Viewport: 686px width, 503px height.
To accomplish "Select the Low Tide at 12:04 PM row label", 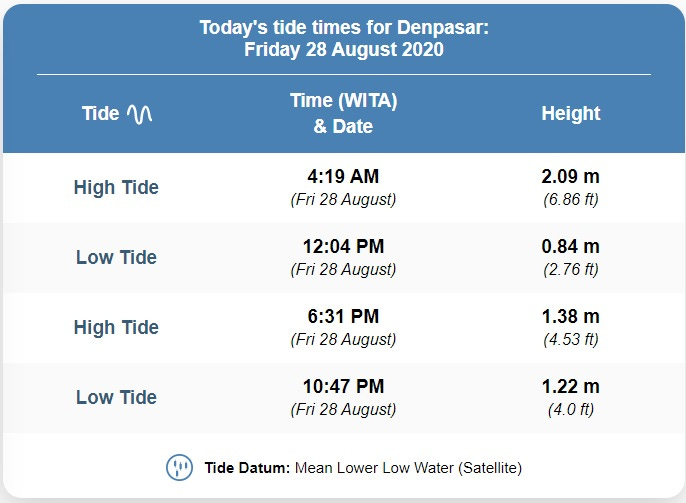I will click(x=116, y=257).
